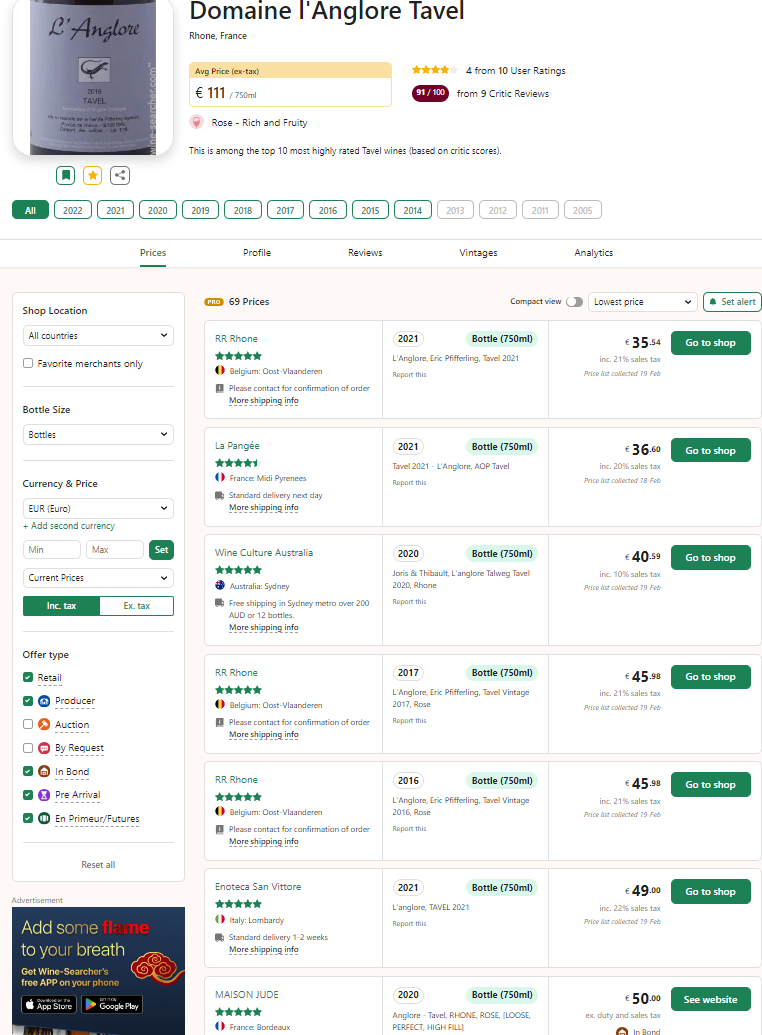Click the Pre Arrival hourglass icon
This screenshot has width=762, height=1035.
[44, 795]
